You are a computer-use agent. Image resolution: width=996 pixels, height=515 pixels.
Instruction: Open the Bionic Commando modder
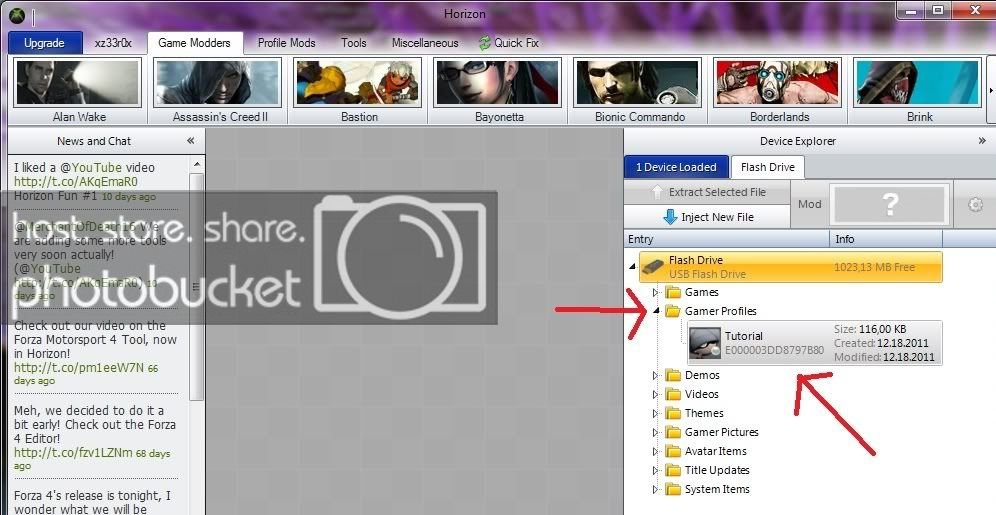tap(638, 83)
